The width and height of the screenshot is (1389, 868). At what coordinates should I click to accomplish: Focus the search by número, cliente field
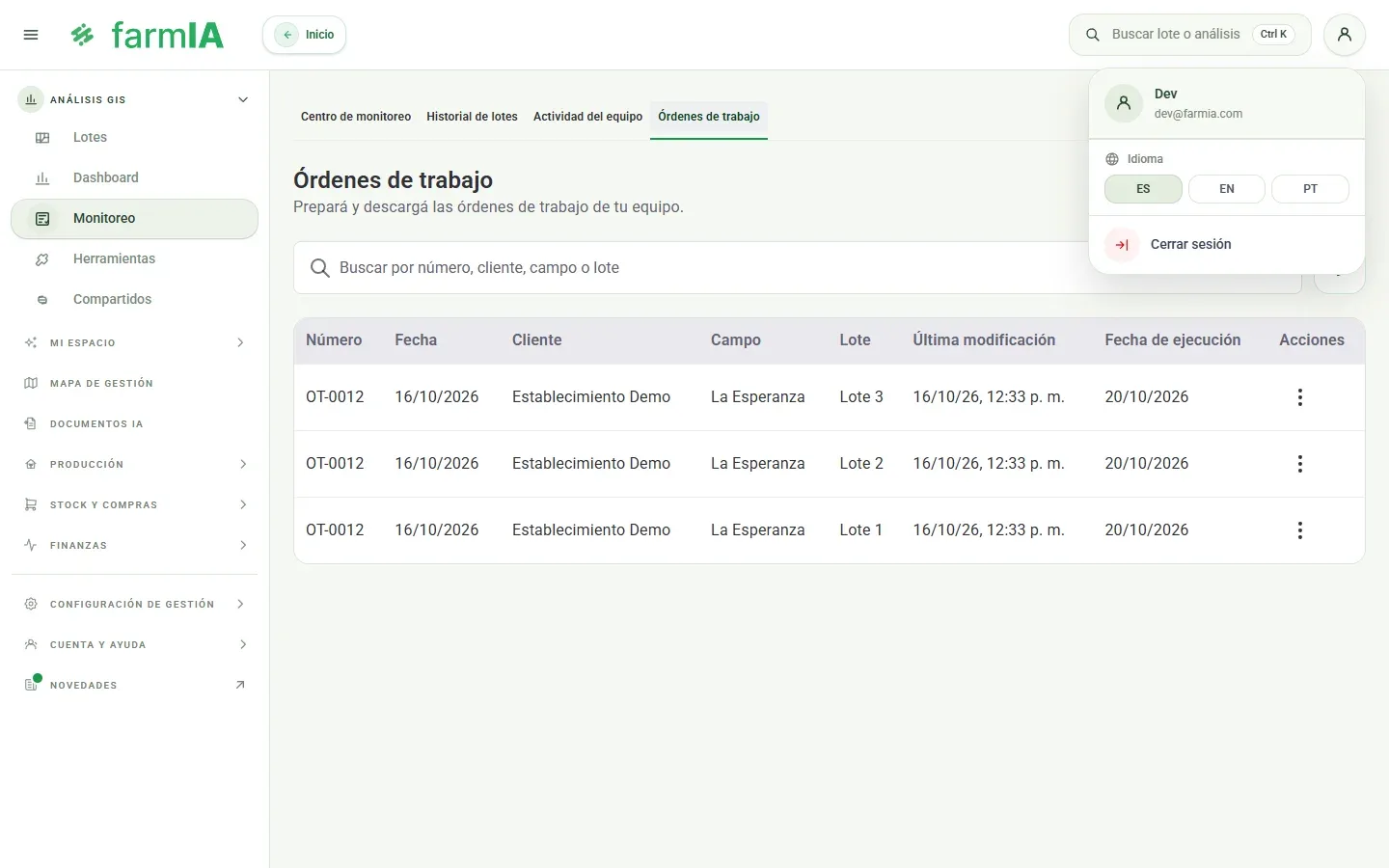[797, 268]
